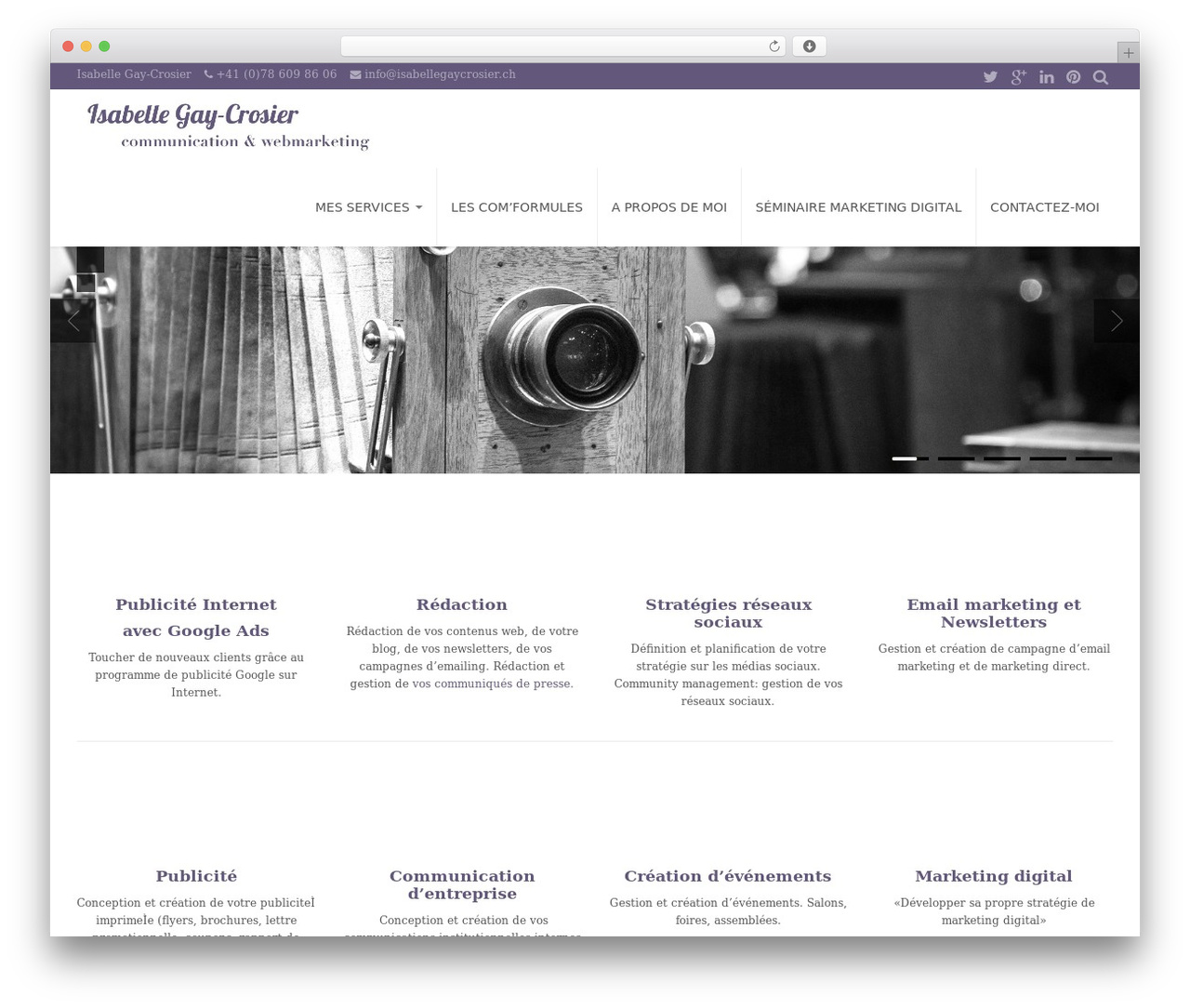This screenshot has width=1190, height=1008.
Task: Open the Google Plus icon
Action: (1019, 77)
